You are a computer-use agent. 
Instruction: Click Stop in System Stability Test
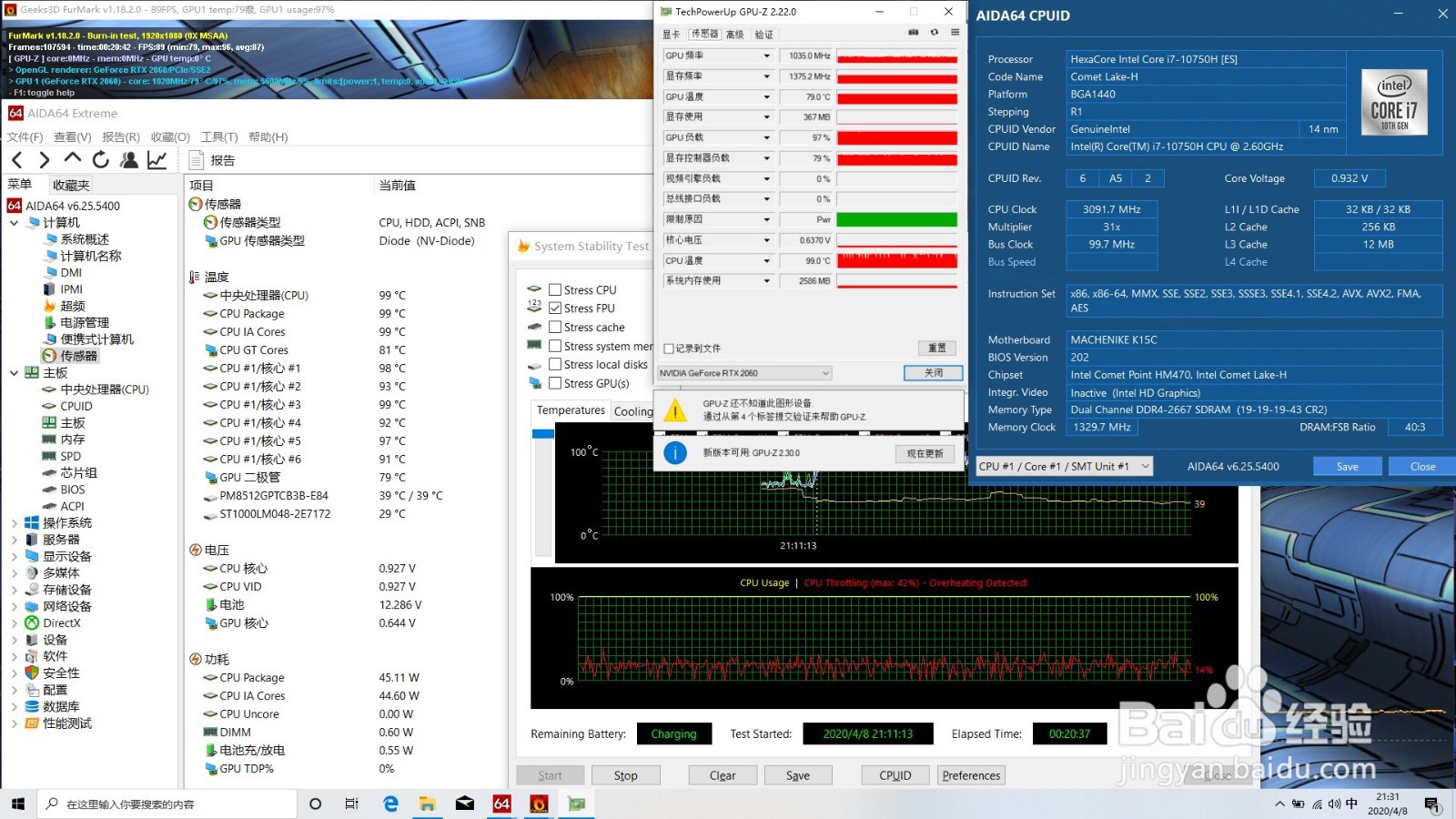pos(625,775)
